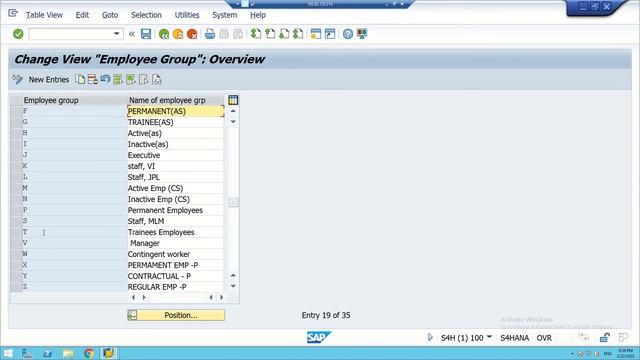Click the red Cancel icon
This screenshot has height=360, width=640.
click(192, 34)
